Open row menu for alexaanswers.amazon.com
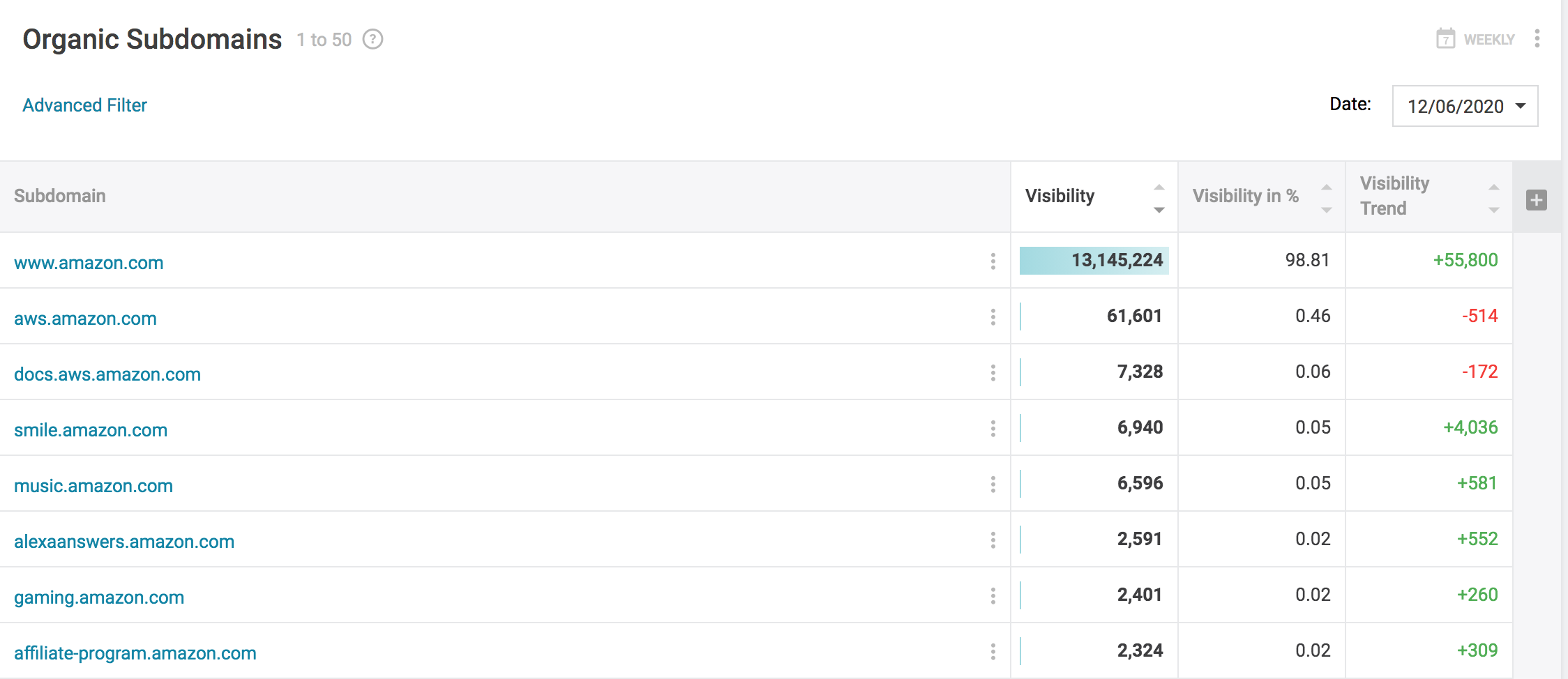 [x=993, y=540]
